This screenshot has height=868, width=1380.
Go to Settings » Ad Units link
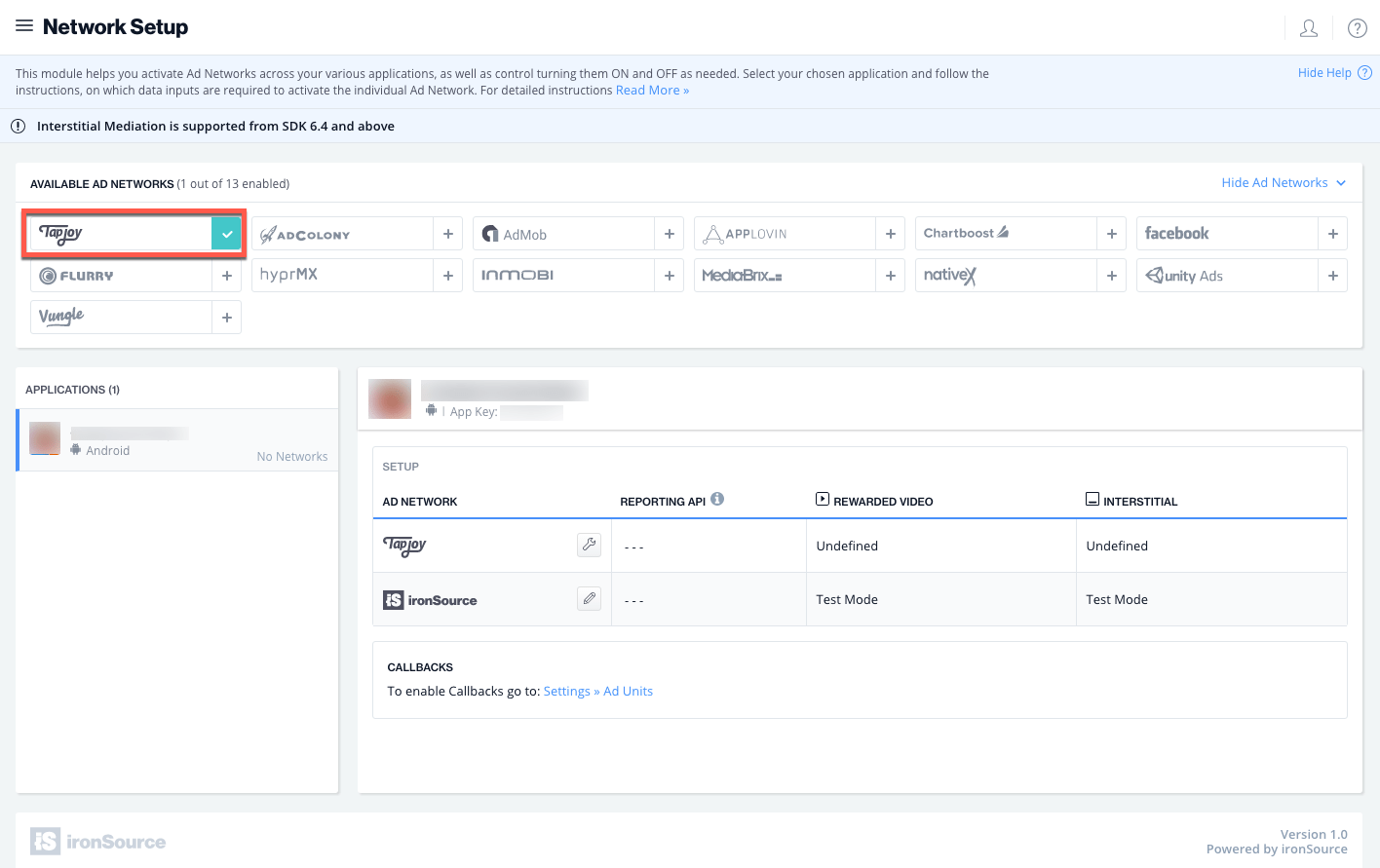597,692
